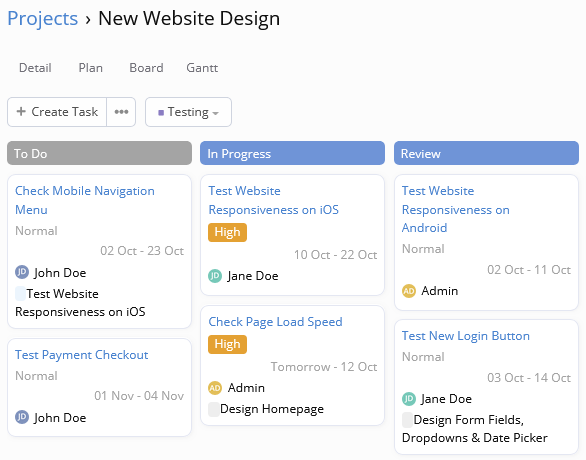Click the Review column header

click(x=486, y=153)
